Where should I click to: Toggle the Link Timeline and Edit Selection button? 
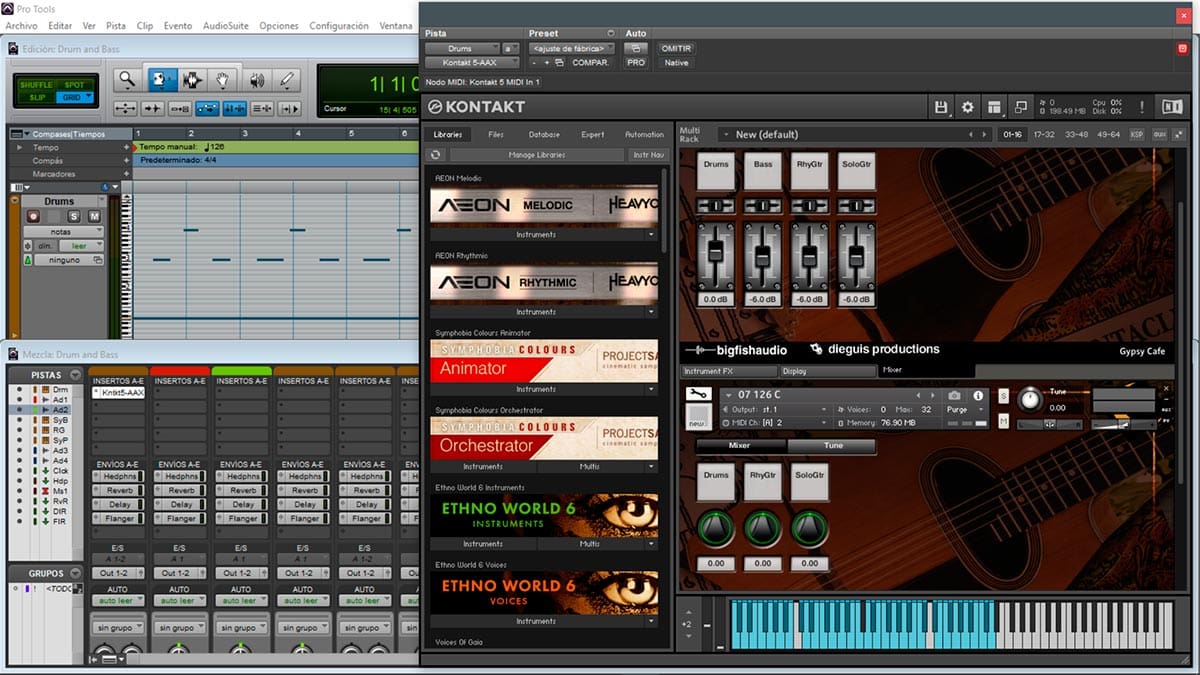pyautogui.click(x=234, y=108)
